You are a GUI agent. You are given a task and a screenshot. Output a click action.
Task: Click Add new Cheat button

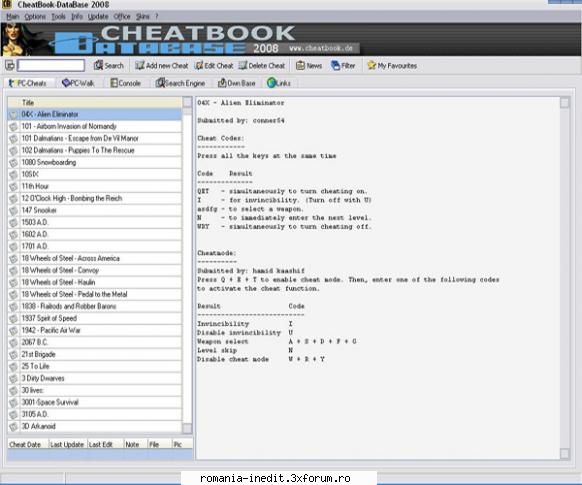pos(161,66)
